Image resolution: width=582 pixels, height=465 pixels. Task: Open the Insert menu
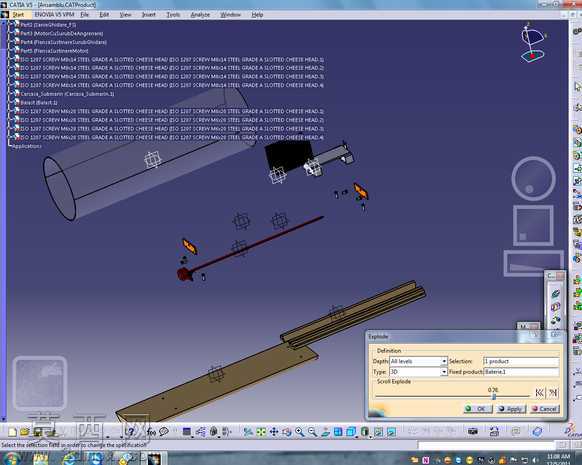148,14
